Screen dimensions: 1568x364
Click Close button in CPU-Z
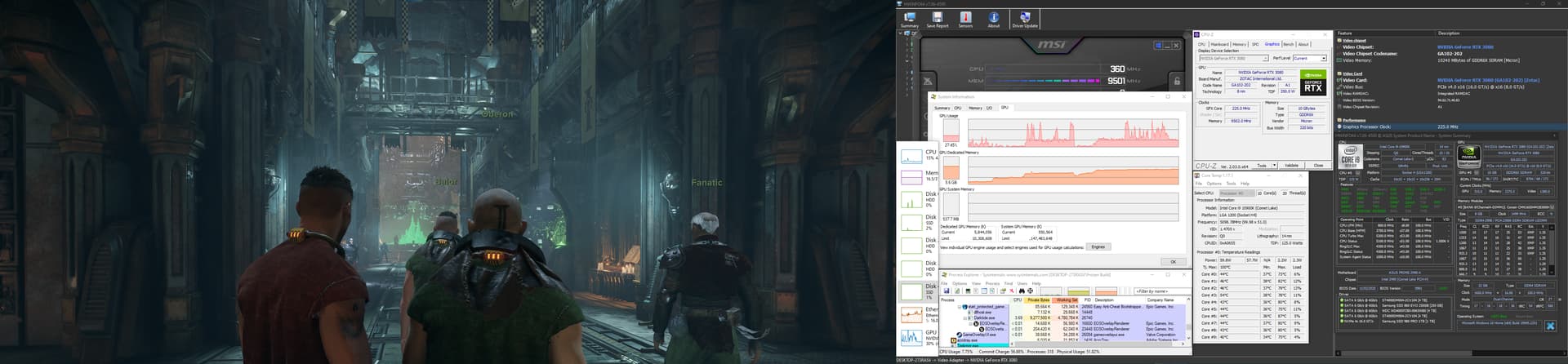pyautogui.click(x=1318, y=166)
